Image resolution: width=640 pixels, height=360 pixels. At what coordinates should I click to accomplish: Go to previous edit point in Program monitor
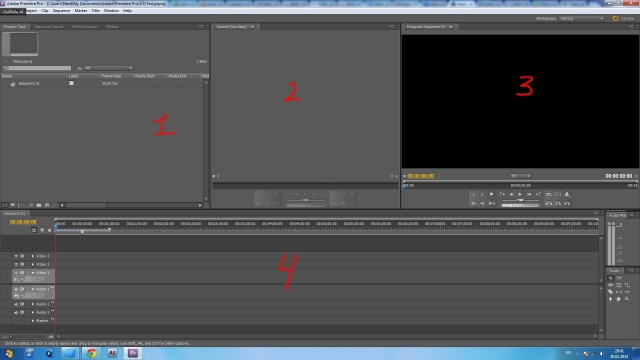[x=502, y=195]
